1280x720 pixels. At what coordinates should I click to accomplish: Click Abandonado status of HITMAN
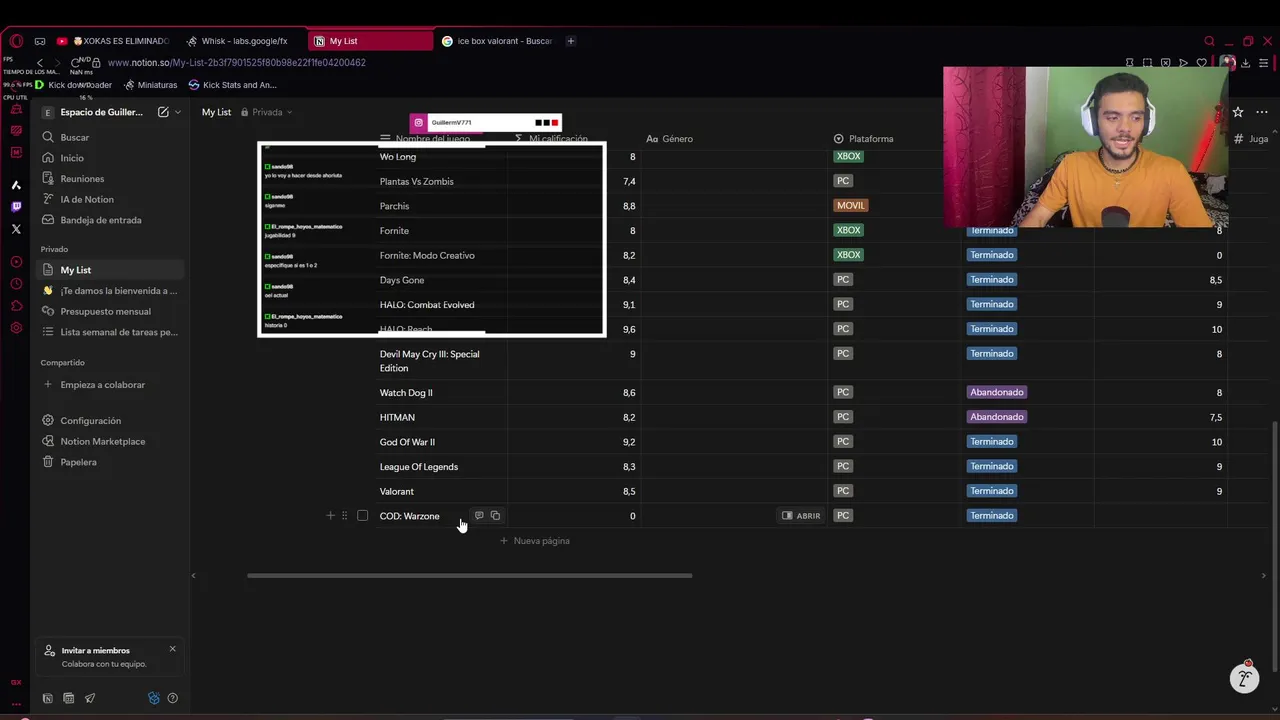(x=997, y=417)
